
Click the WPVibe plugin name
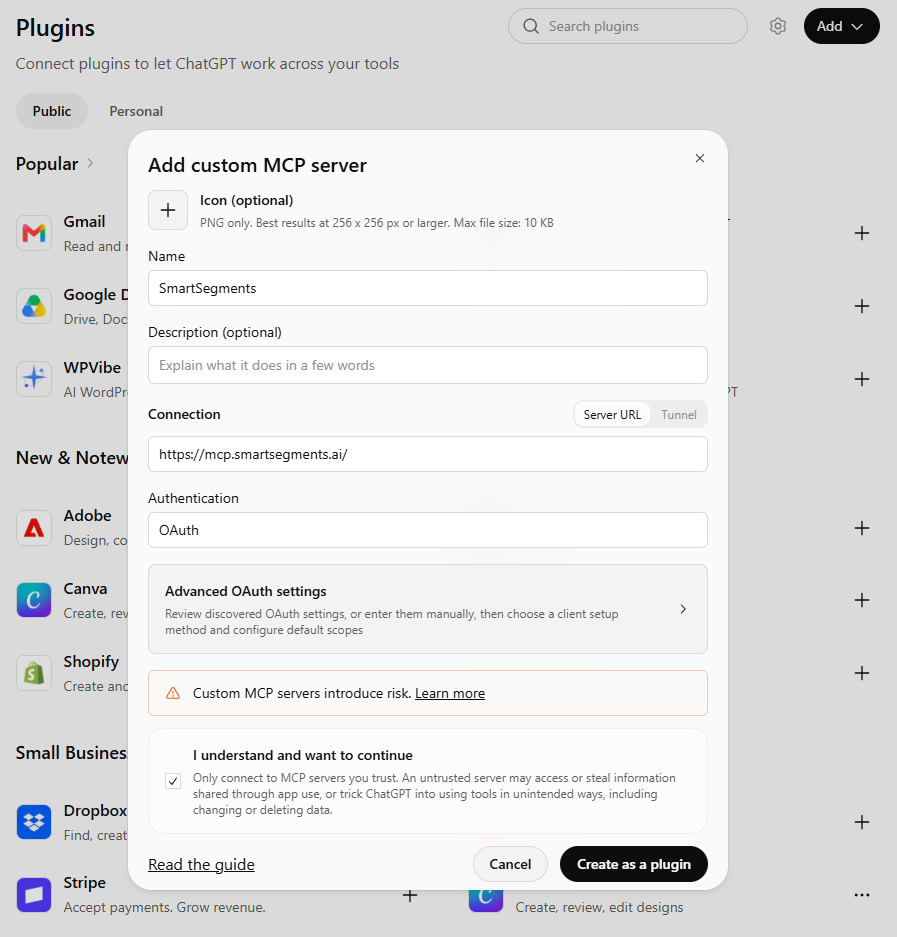click(x=92, y=368)
